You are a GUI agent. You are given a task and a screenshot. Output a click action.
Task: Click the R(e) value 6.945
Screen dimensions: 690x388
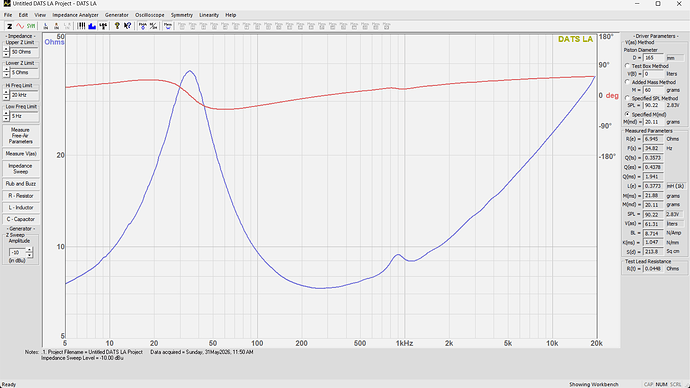click(653, 139)
